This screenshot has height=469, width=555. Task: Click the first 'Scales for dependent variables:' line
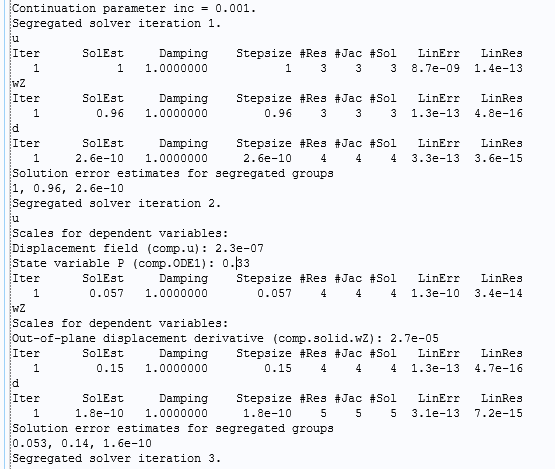(120, 234)
